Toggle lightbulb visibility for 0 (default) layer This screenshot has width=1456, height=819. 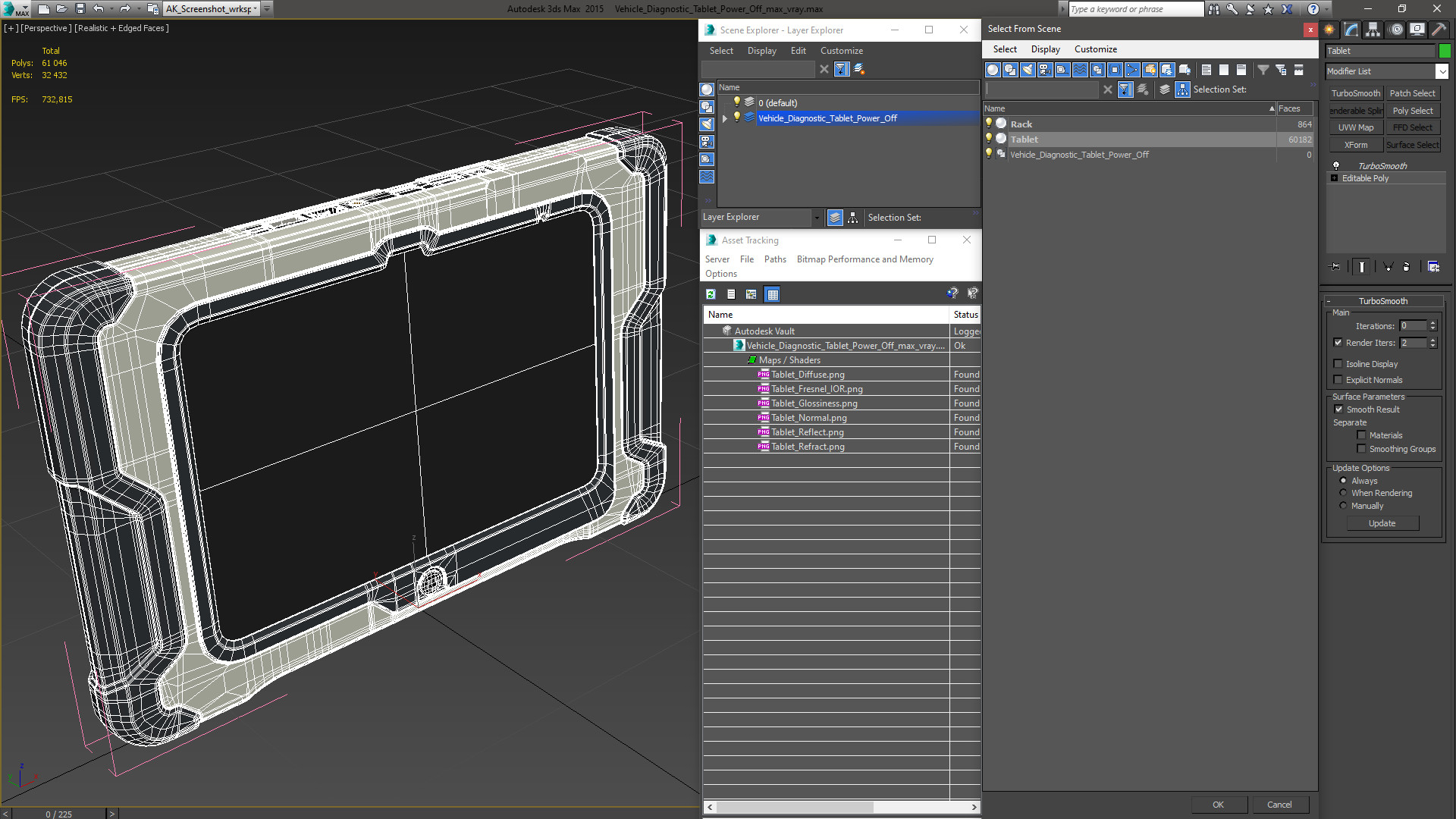click(x=736, y=102)
